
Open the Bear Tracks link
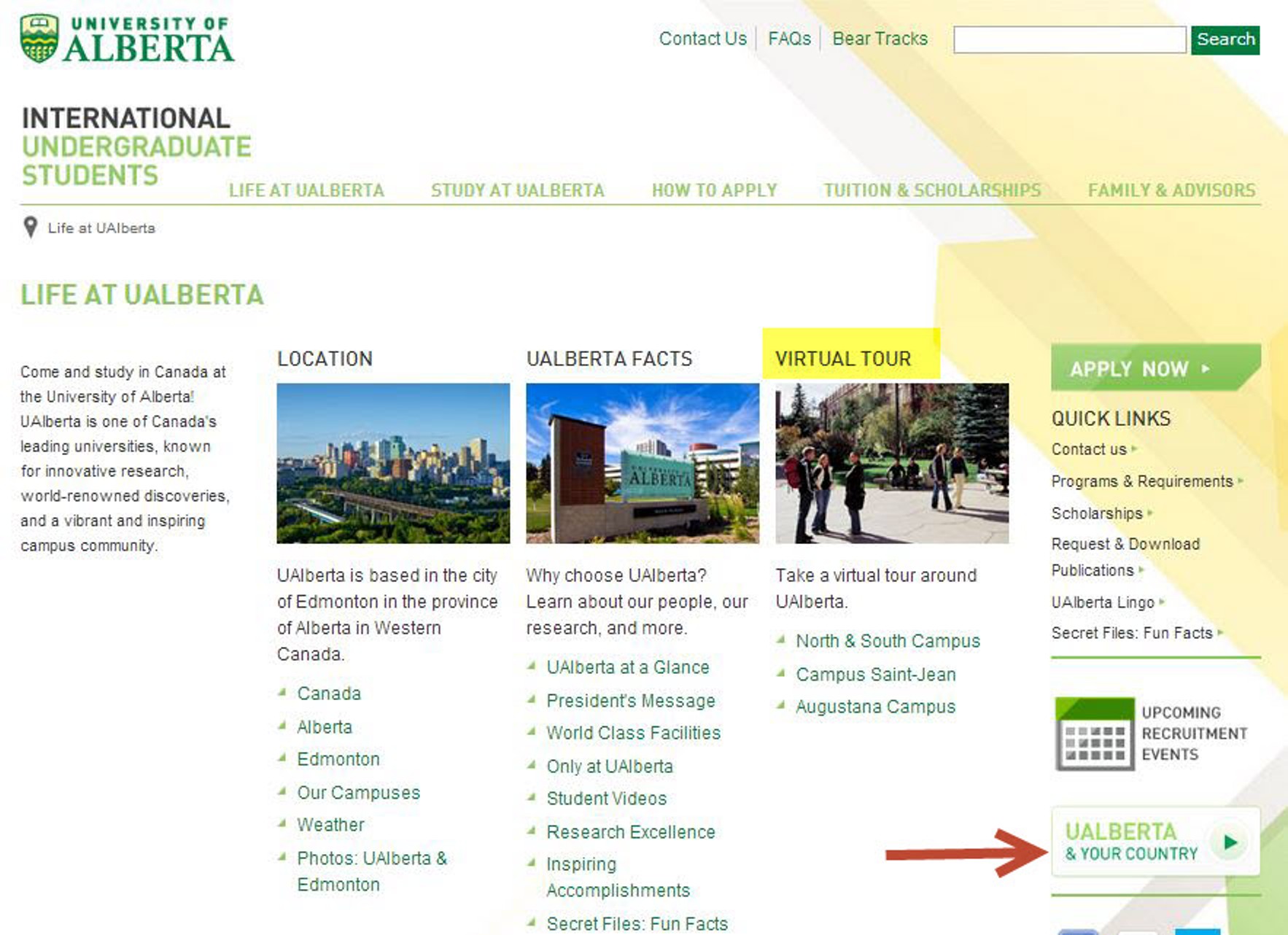(880, 39)
